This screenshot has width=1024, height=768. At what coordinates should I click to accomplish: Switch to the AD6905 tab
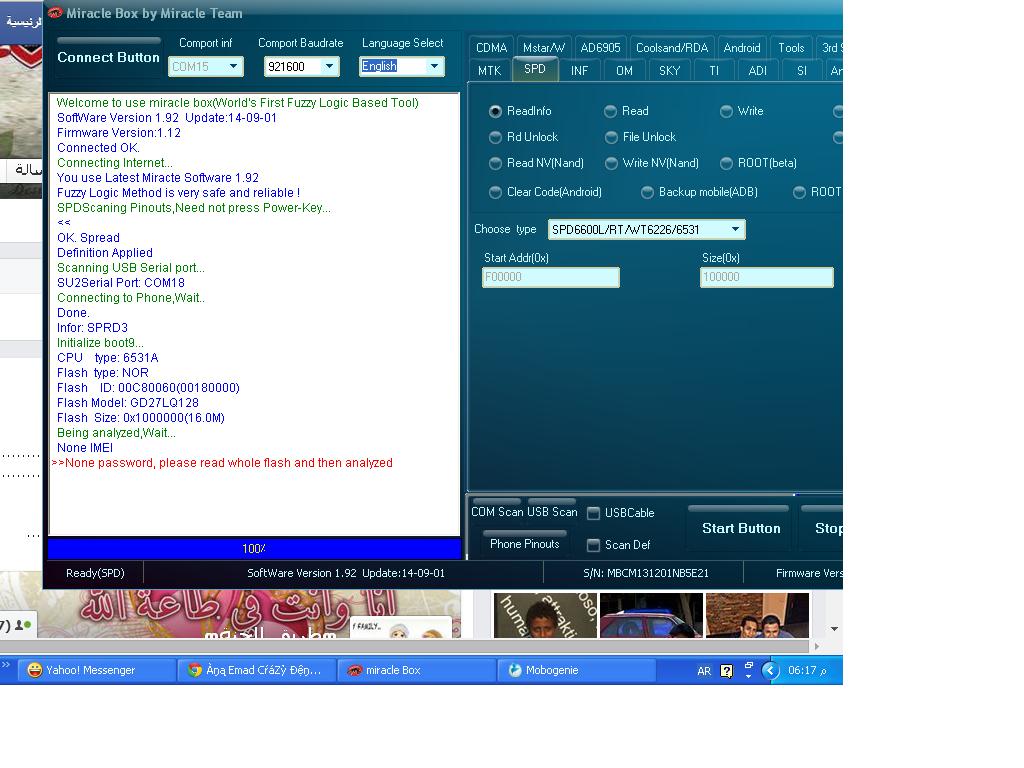tap(600, 48)
